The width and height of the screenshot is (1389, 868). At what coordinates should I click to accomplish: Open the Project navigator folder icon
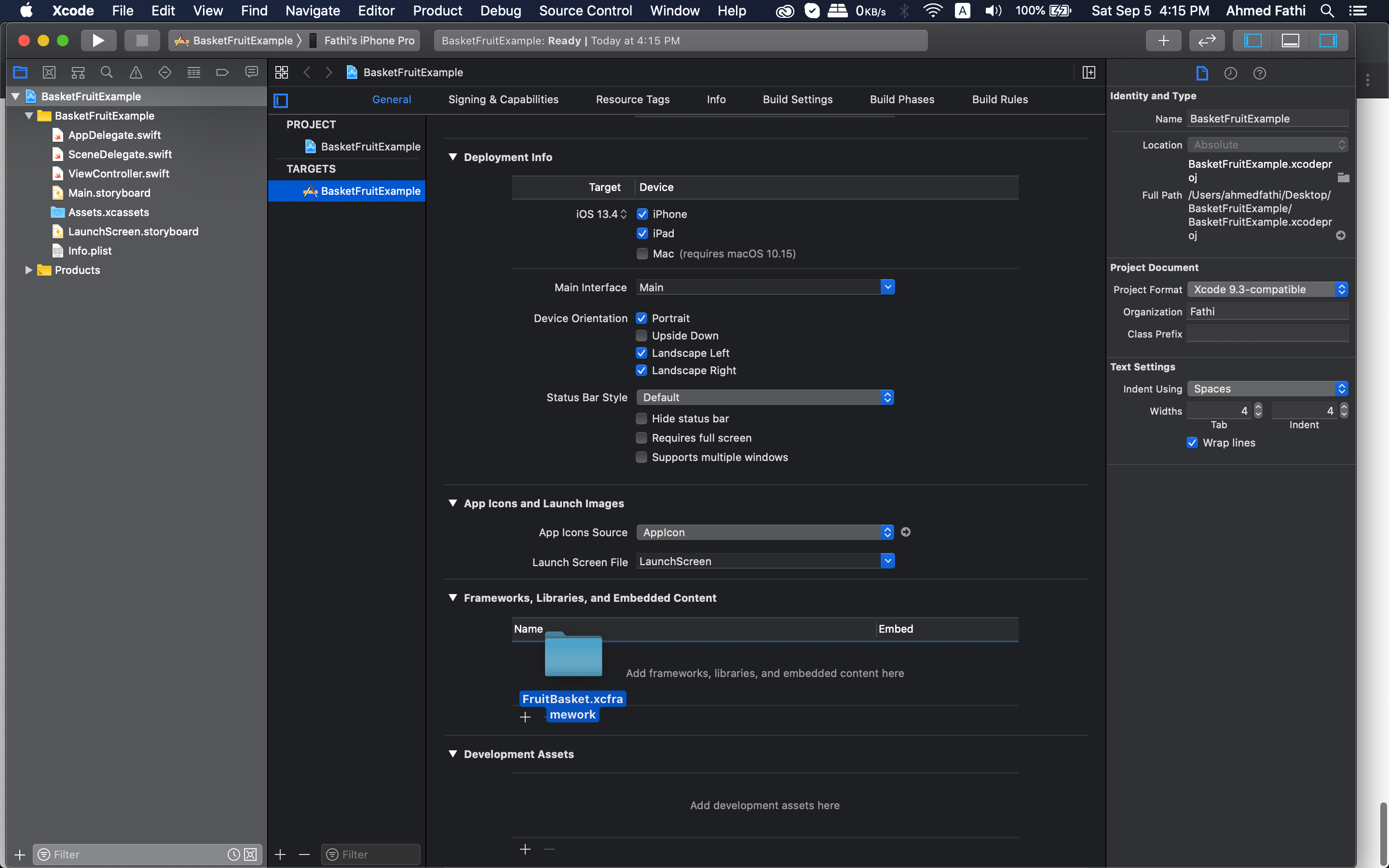pos(20,72)
